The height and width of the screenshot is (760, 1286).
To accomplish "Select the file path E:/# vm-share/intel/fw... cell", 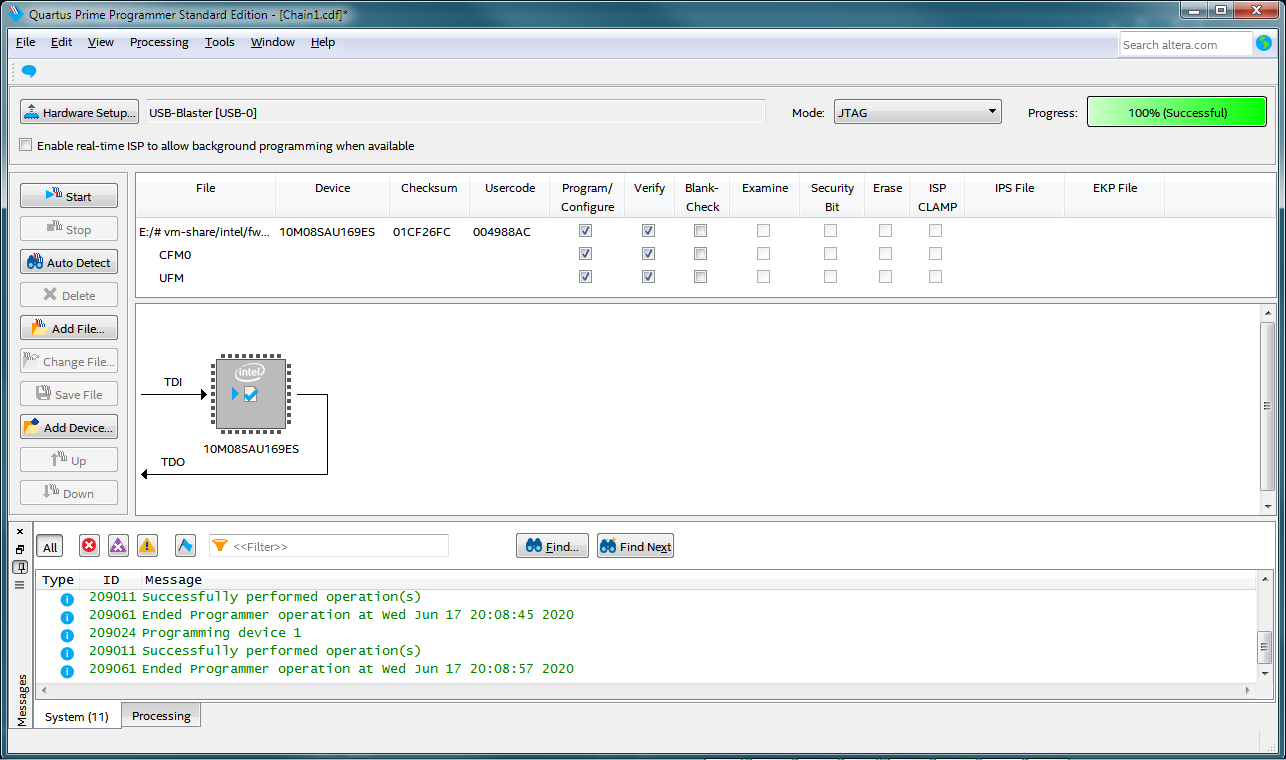I will pyautogui.click(x=205, y=231).
